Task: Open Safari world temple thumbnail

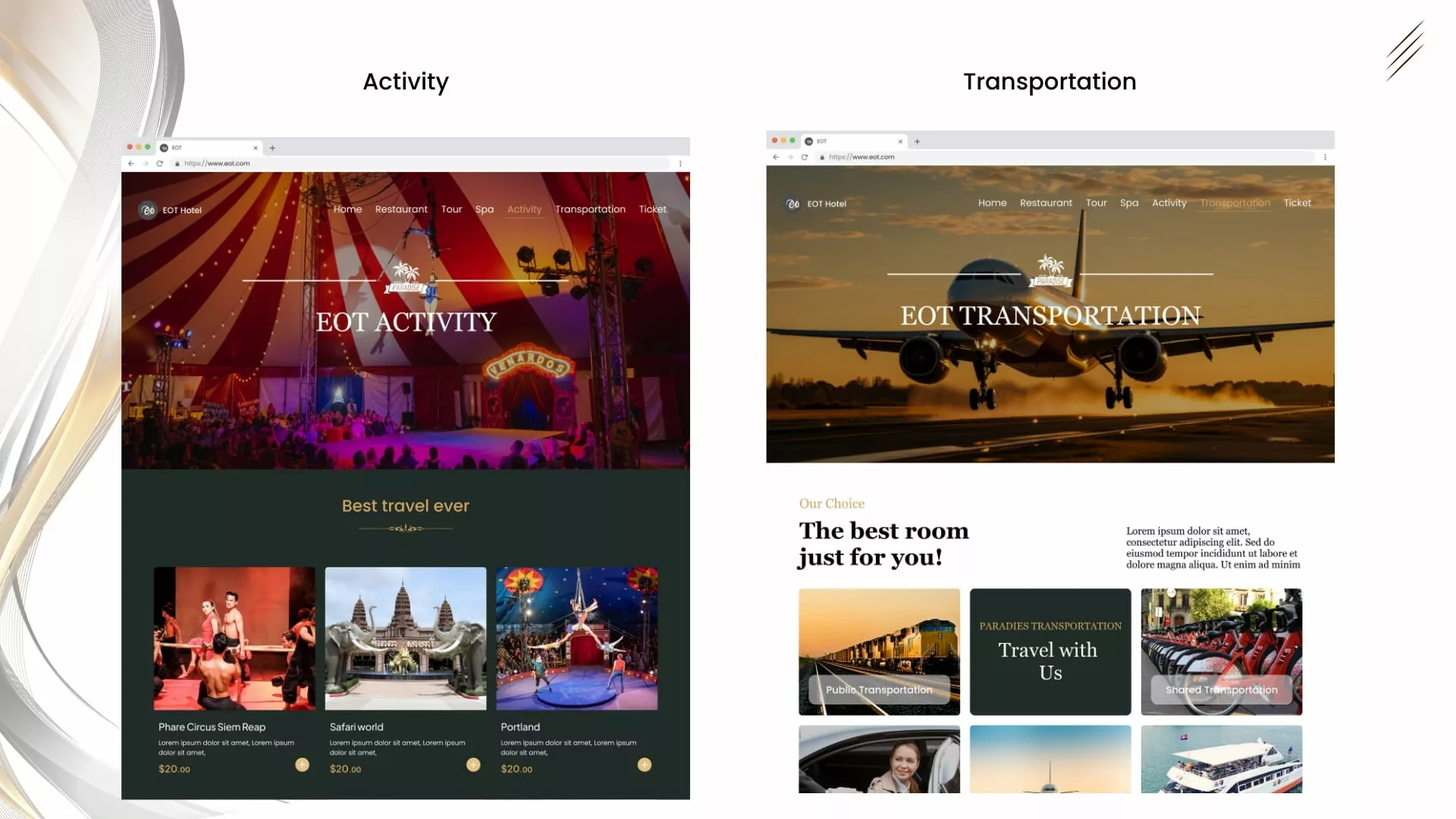Action: point(406,638)
